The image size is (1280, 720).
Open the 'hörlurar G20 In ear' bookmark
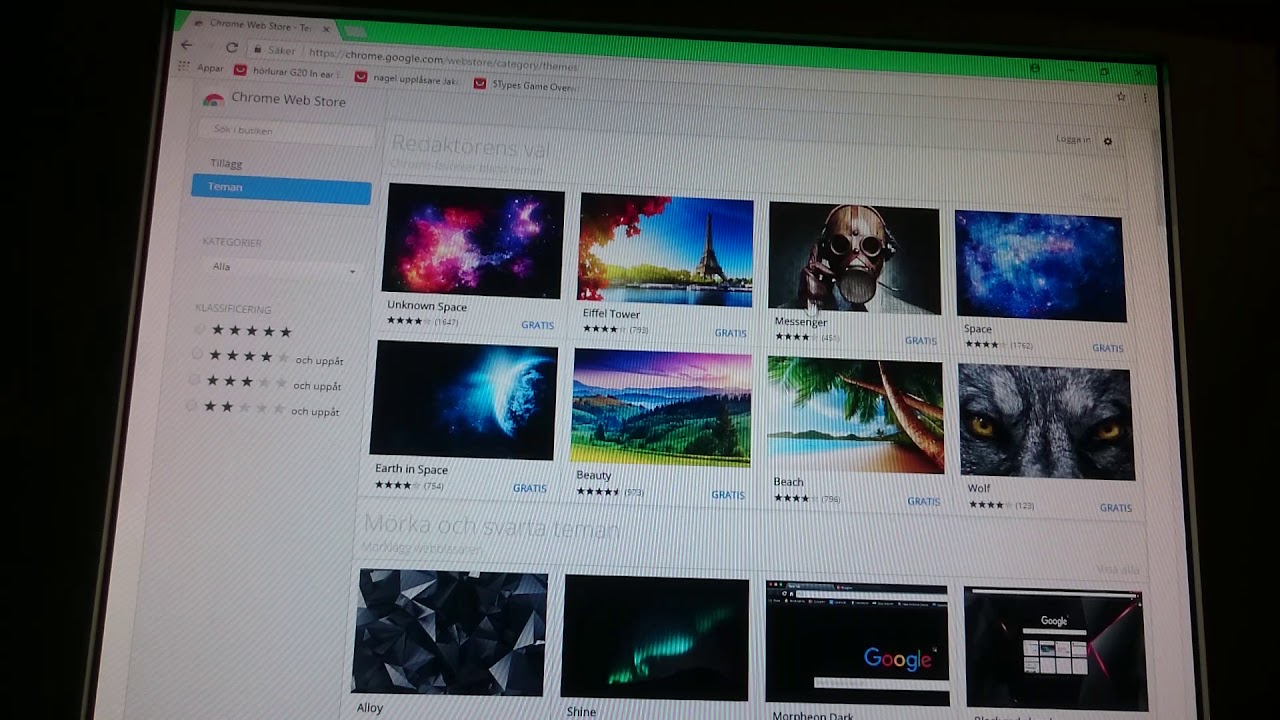point(288,71)
